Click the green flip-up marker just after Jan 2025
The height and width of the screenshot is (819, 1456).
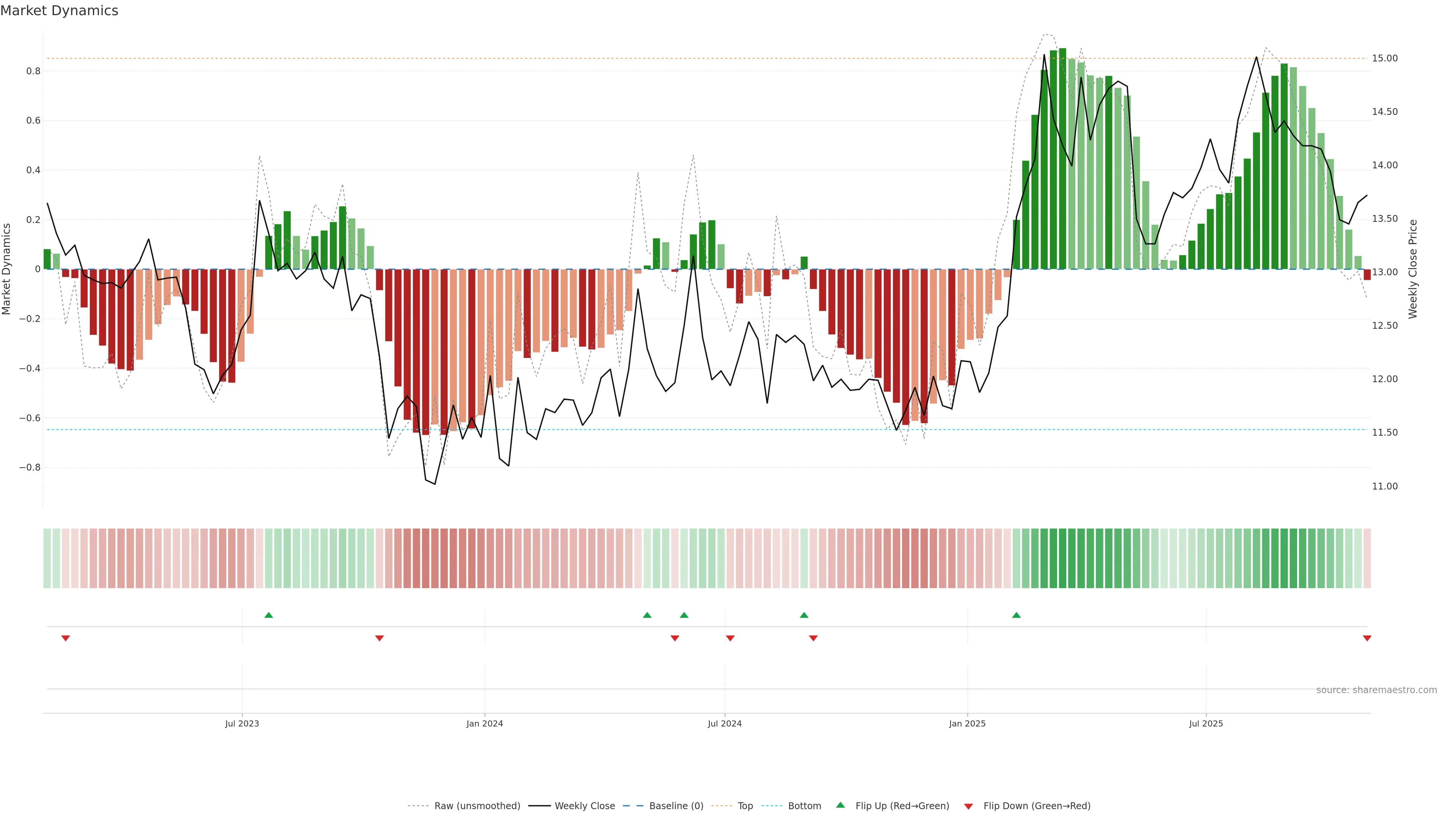(1016, 615)
